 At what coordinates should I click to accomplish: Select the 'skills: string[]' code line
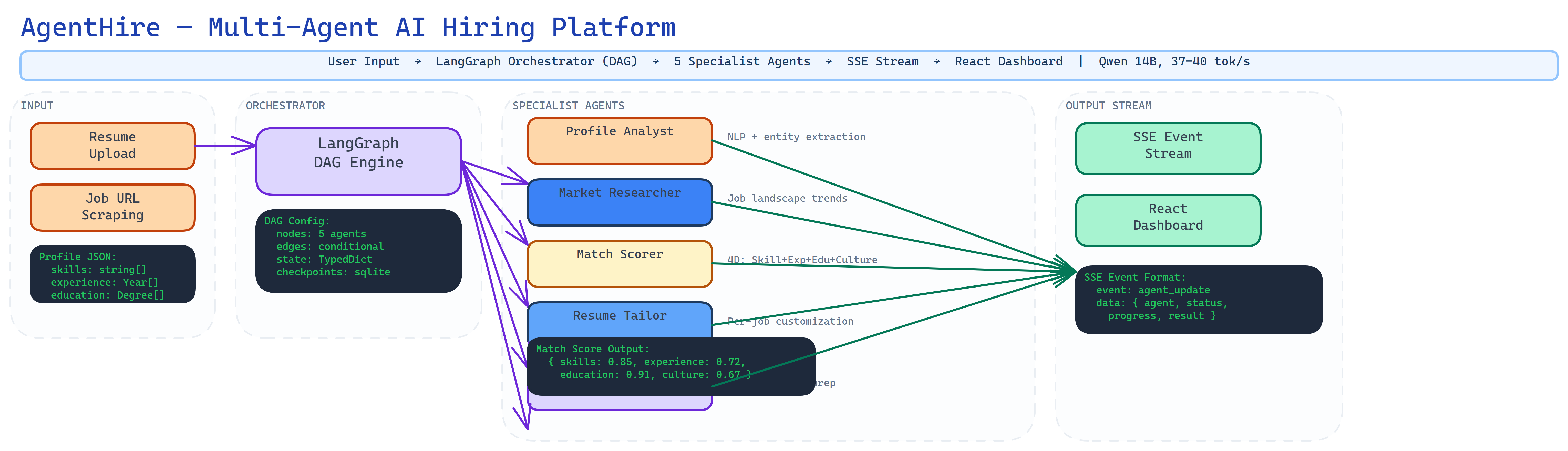click(99, 270)
